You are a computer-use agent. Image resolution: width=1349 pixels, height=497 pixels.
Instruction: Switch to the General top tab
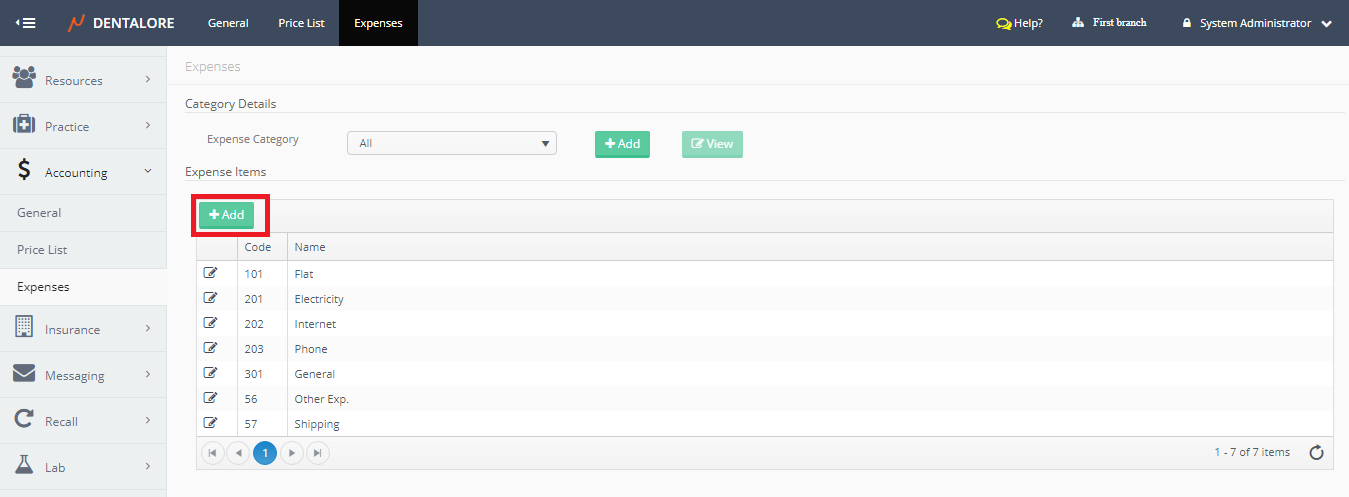click(228, 23)
